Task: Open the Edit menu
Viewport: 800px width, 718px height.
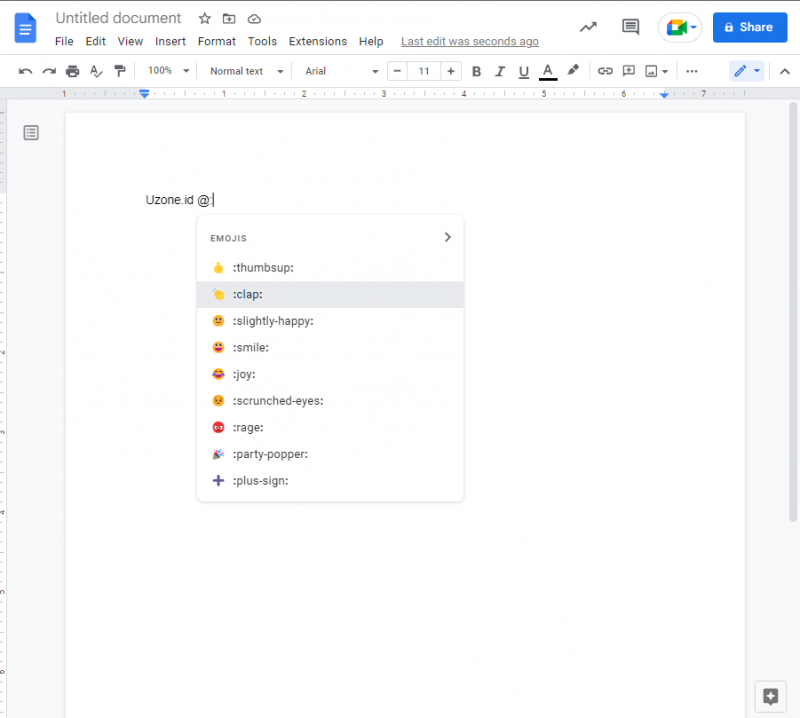Action: click(x=95, y=41)
